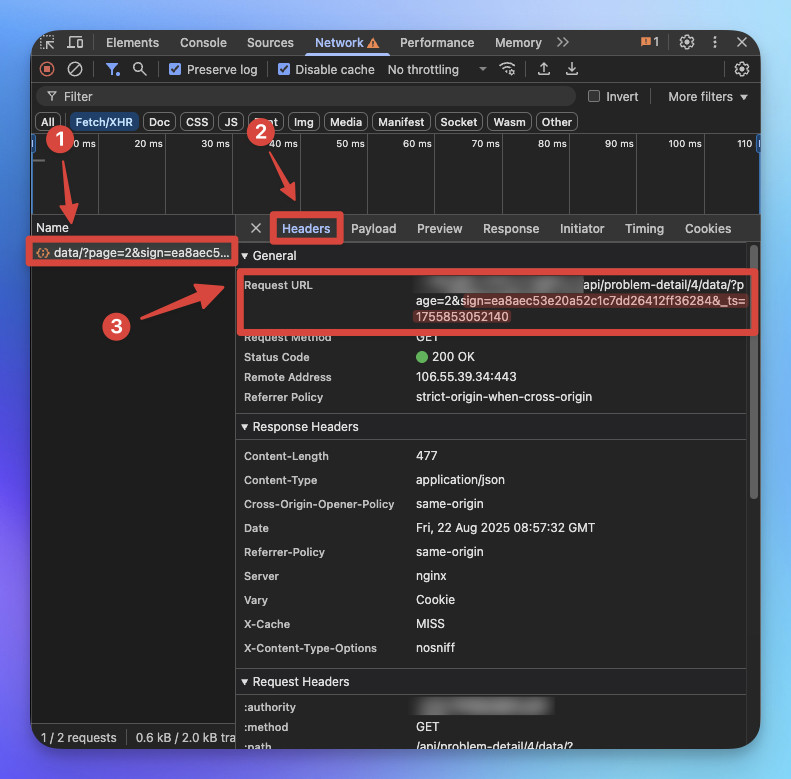Open Network panel settings gear
Viewport: 791px width, 779px height.
click(742, 69)
